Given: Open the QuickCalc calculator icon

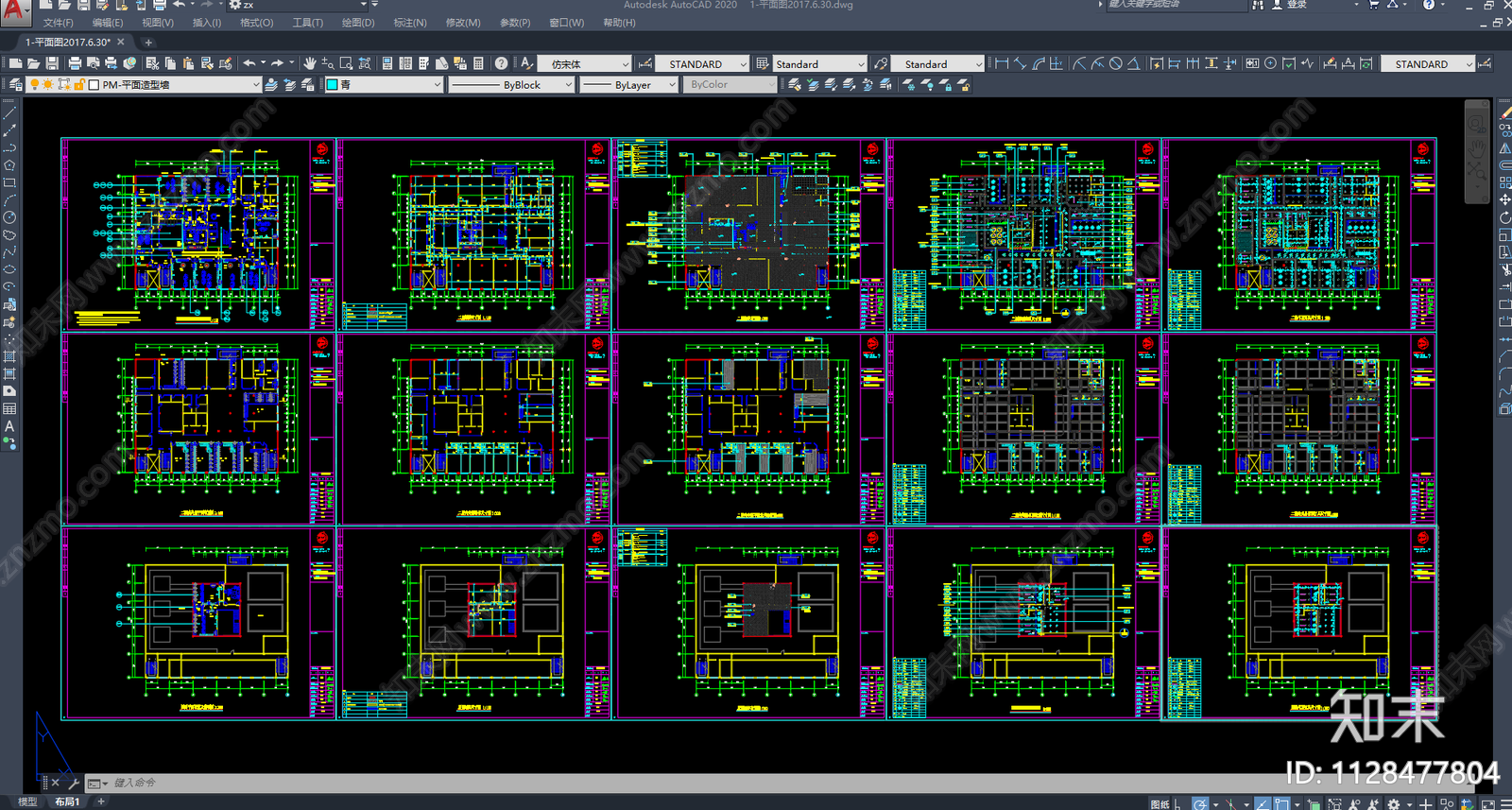Looking at the screenshot, I should tap(478, 63).
